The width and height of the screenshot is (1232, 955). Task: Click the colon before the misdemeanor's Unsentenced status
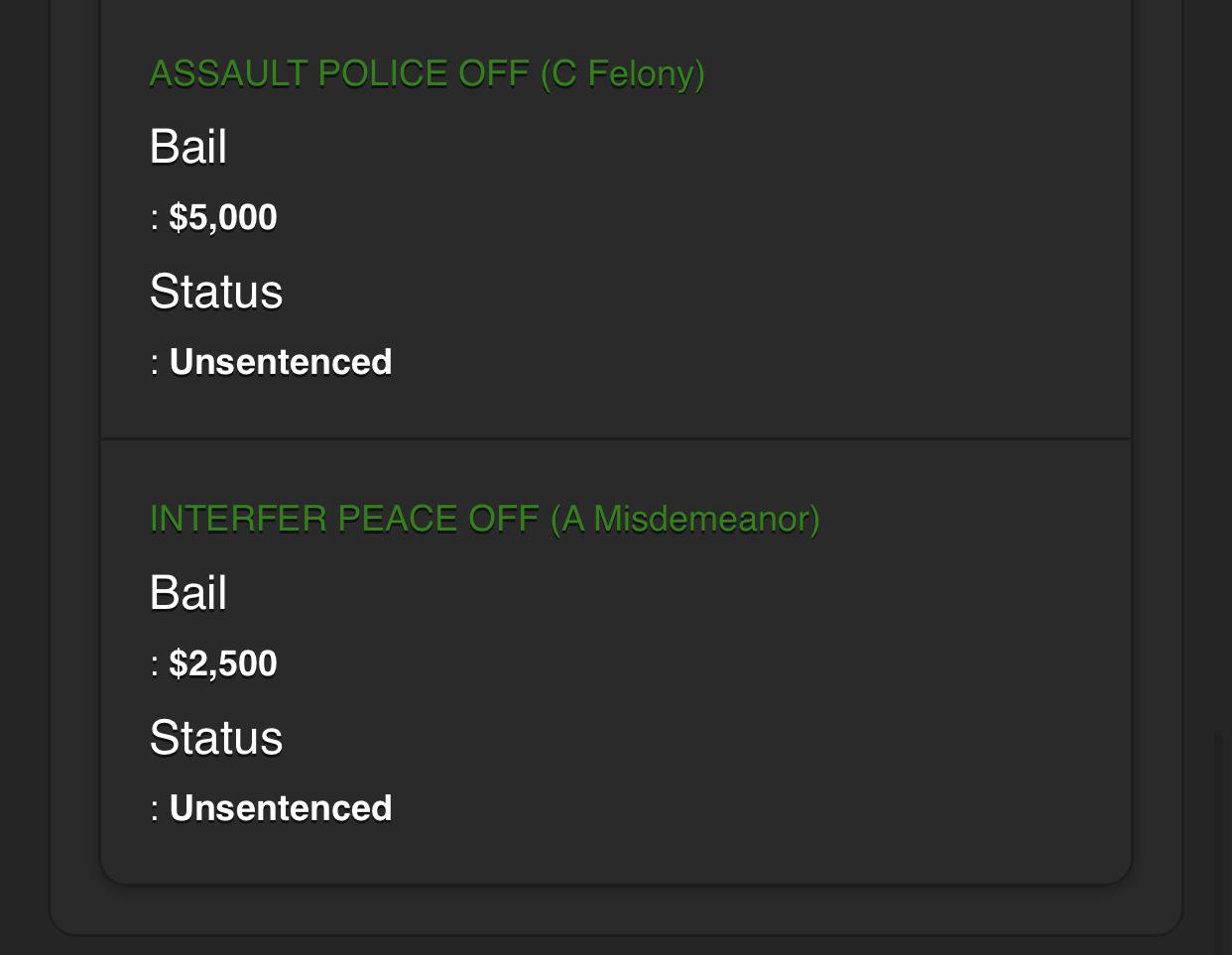pos(155,810)
